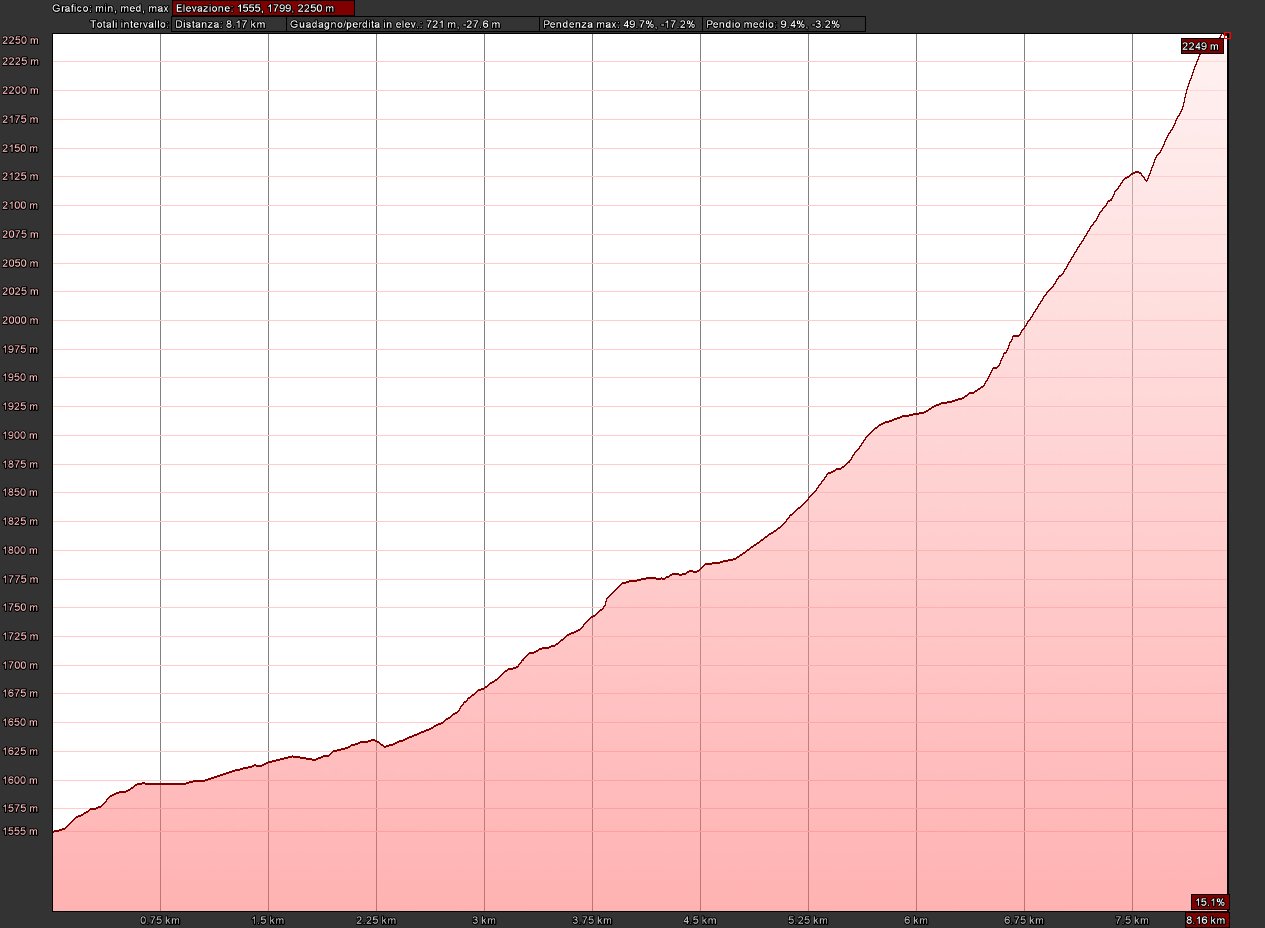Click the 0.75 km axis label
Image resolution: width=1265 pixels, height=928 pixels.
(160, 919)
